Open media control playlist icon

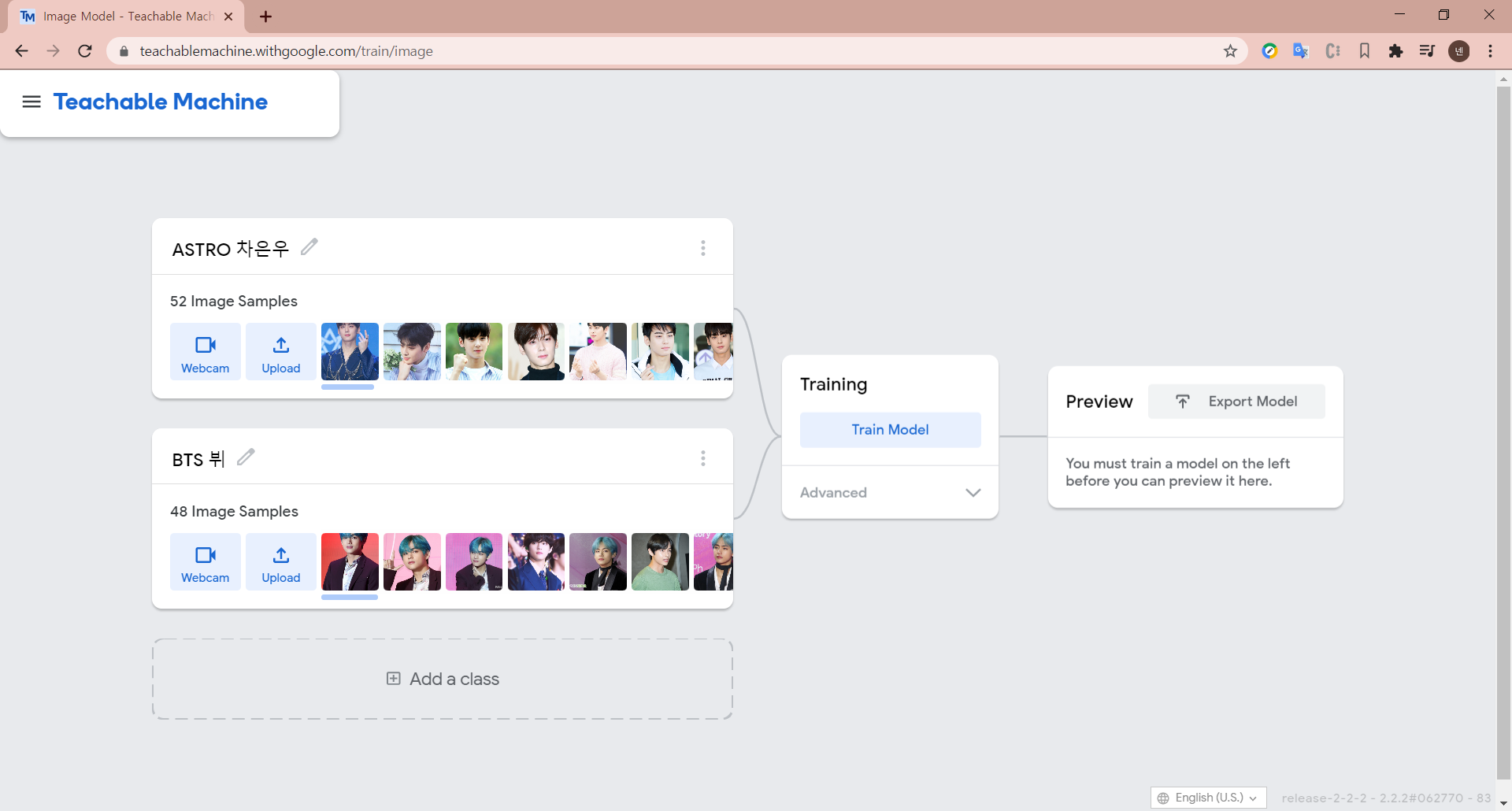click(1427, 51)
